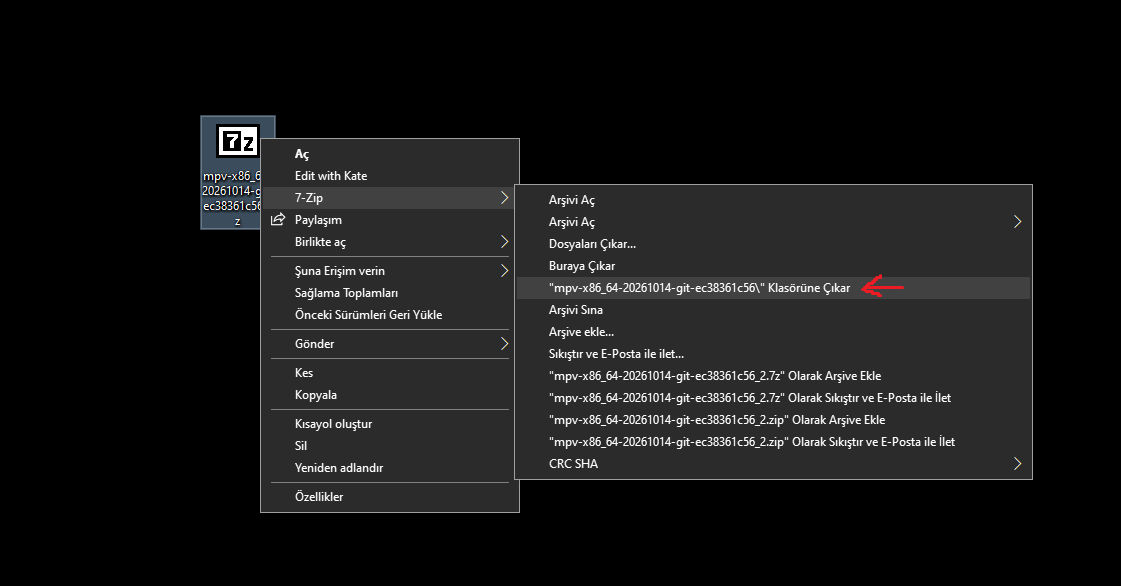Expand the Şuna Erişim verin submenu
Image resolution: width=1121 pixels, height=586 pixels.
[x=390, y=271]
